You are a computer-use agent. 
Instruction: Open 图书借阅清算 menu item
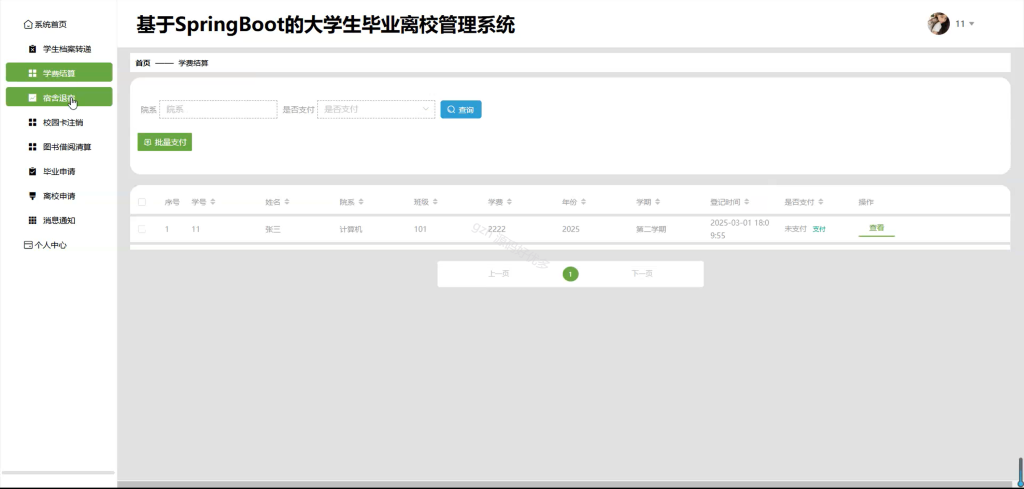tap(59, 147)
